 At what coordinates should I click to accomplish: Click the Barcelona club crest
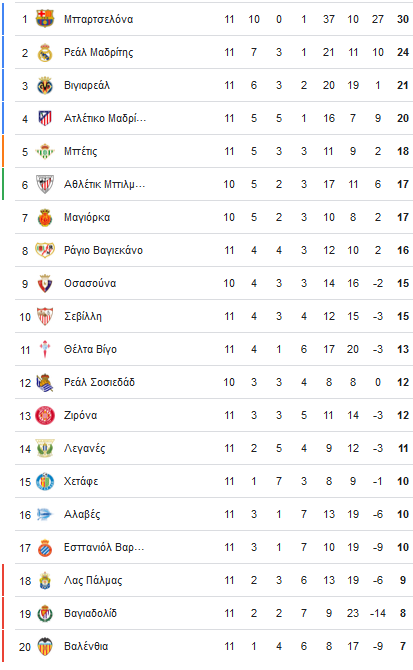[45, 19]
